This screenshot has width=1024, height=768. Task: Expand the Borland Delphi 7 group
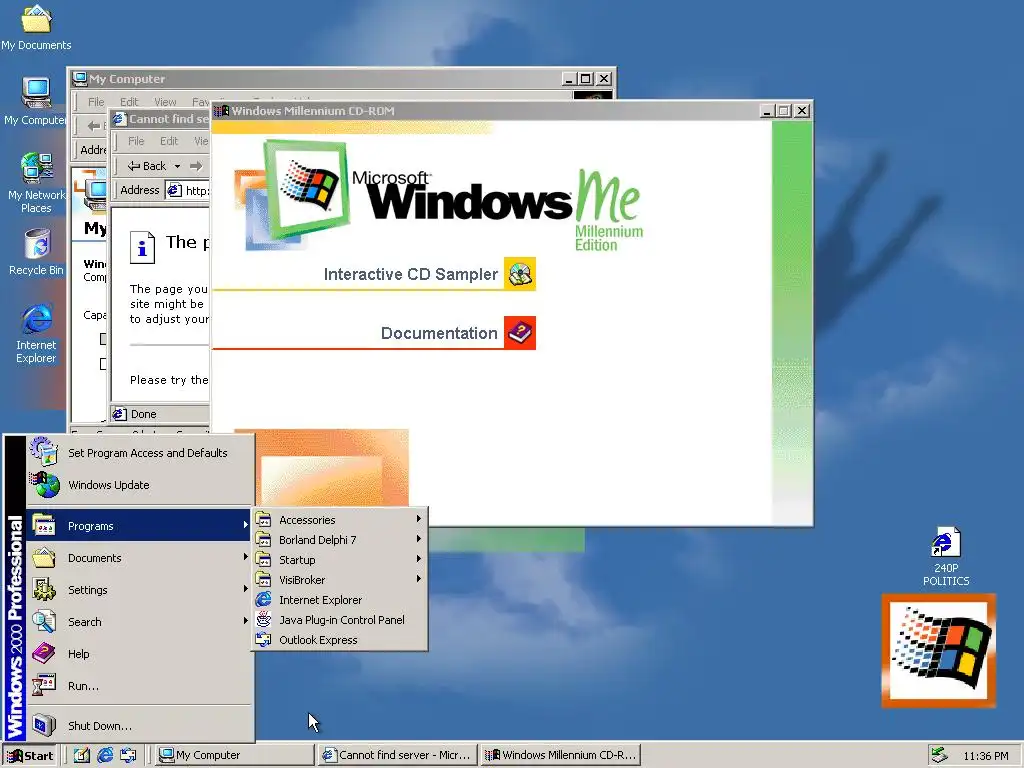pos(340,539)
